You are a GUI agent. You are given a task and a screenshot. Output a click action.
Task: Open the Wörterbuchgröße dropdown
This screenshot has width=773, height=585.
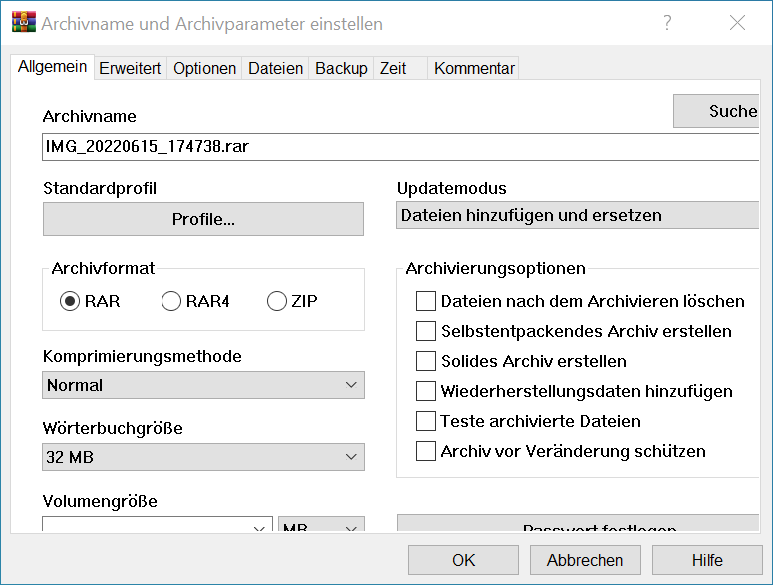(x=203, y=457)
